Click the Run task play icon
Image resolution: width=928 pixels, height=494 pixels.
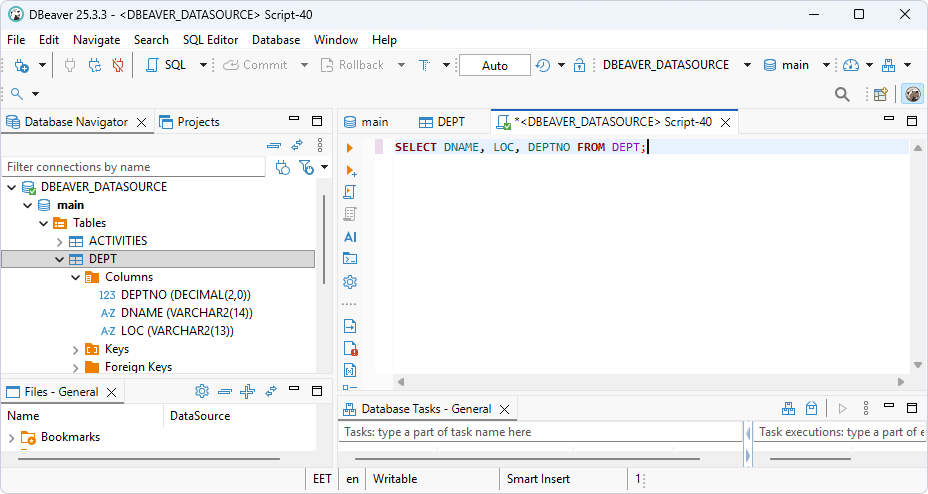[842, 408]
